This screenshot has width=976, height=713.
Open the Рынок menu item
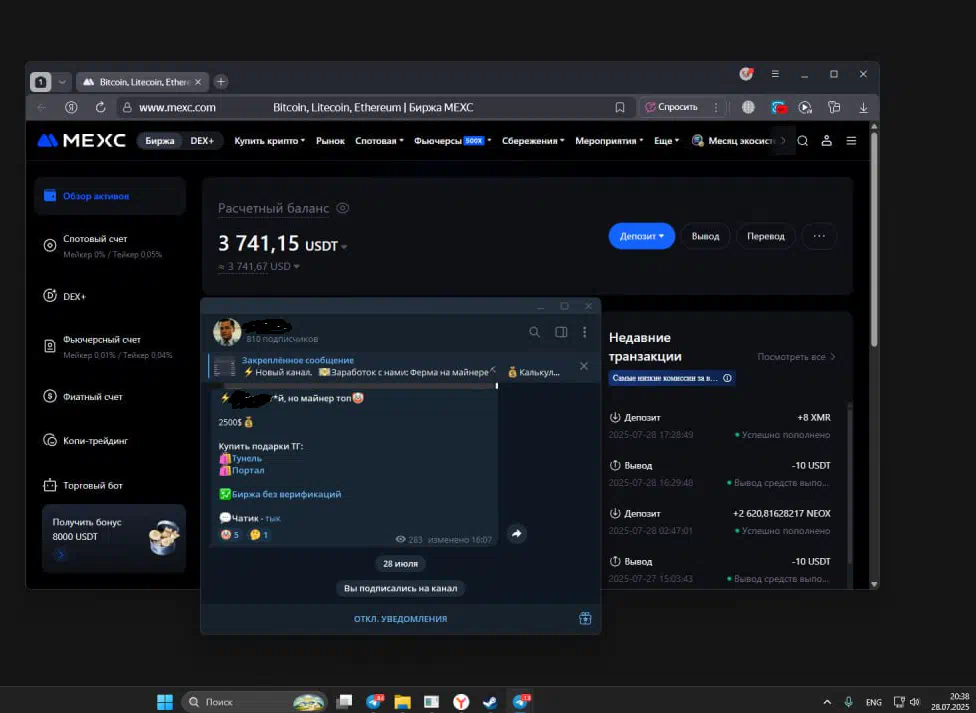click(x=330, y=141)
